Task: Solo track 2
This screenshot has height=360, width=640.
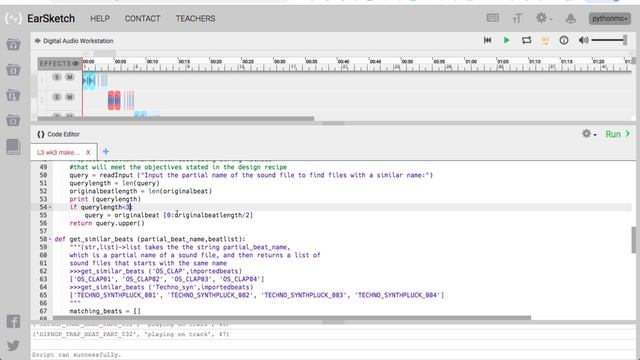Action: [57, 97]
